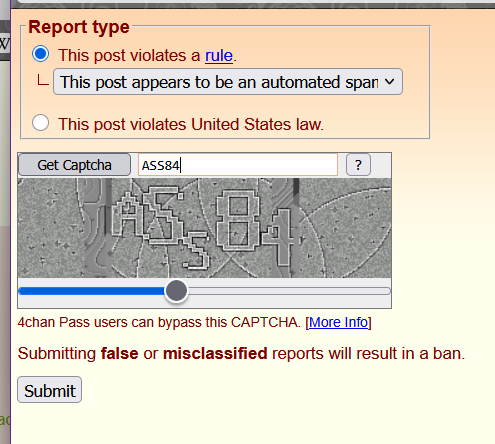Click the question mark captcha help button
The height and width of the screenshot is (444, 495).
click(x=358, y=165)
